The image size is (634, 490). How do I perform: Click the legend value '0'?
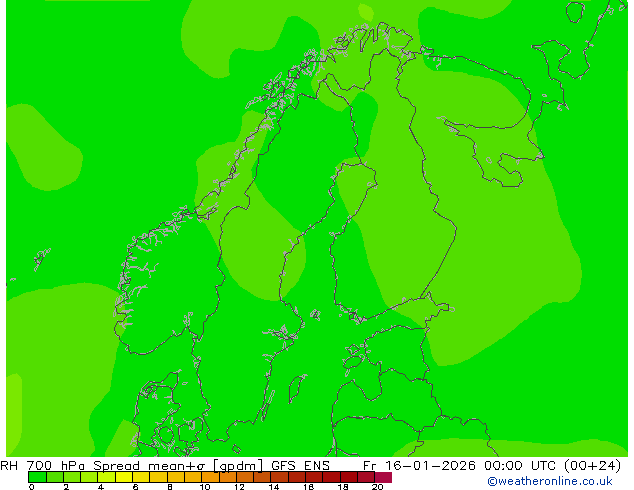32,487
